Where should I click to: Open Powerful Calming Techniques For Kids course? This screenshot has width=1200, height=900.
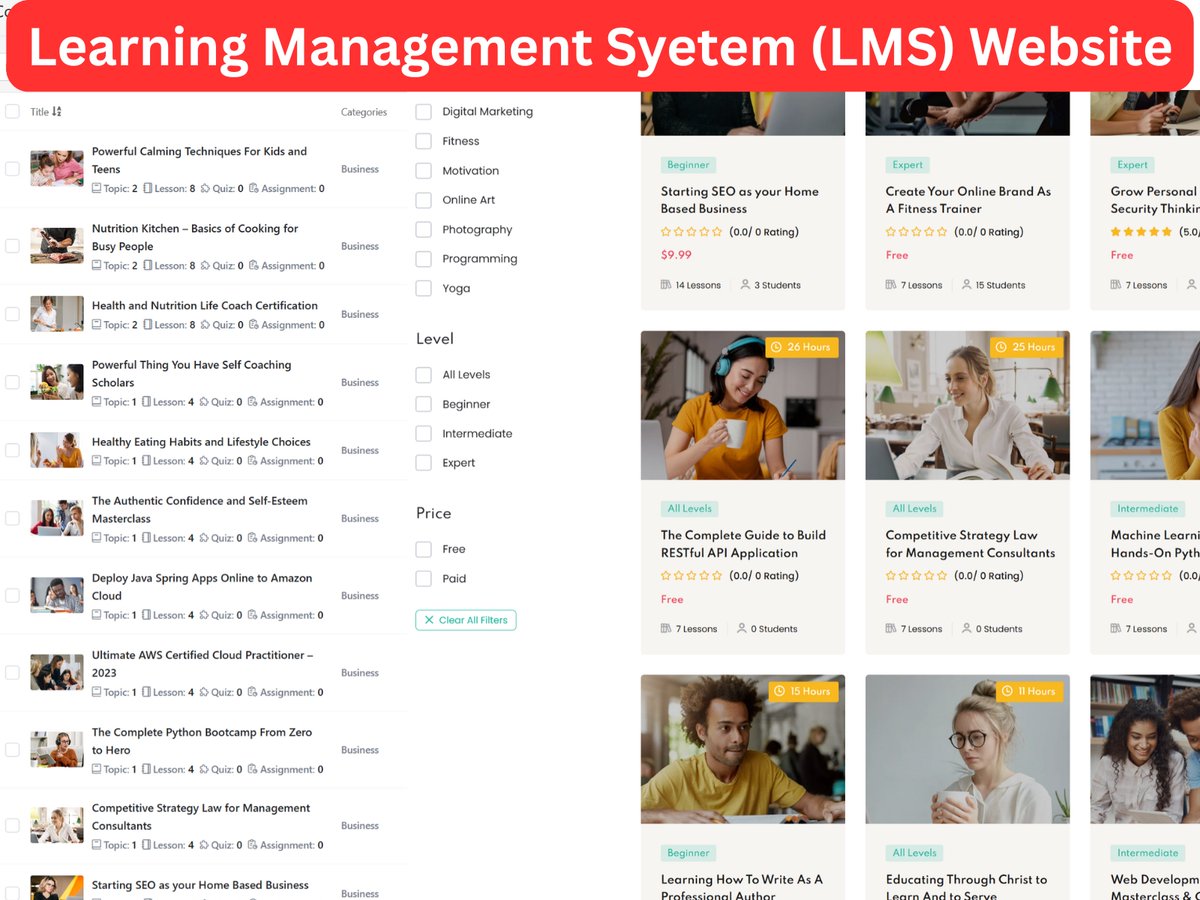(x=199, y=160)
